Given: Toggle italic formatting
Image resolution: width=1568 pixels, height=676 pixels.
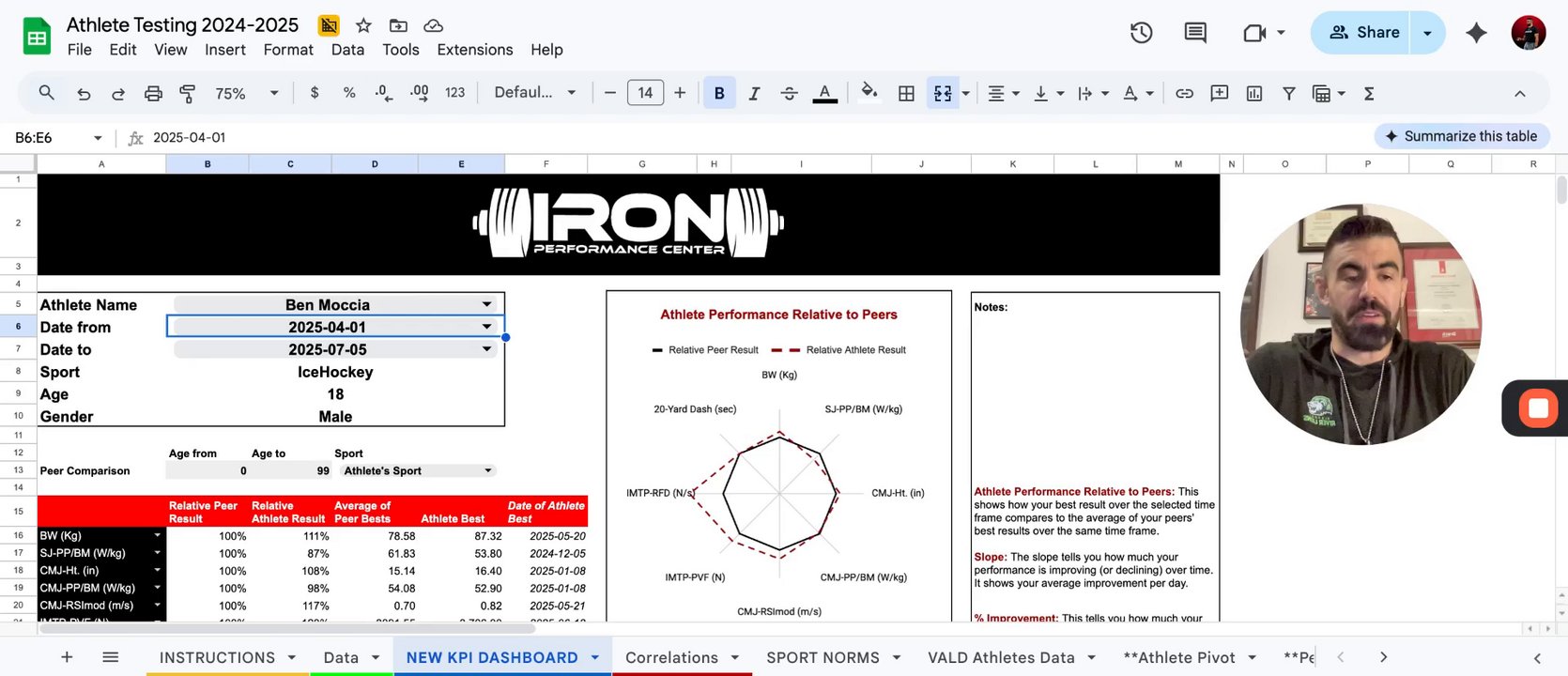Looking at the screenshot, I should 754,93.
